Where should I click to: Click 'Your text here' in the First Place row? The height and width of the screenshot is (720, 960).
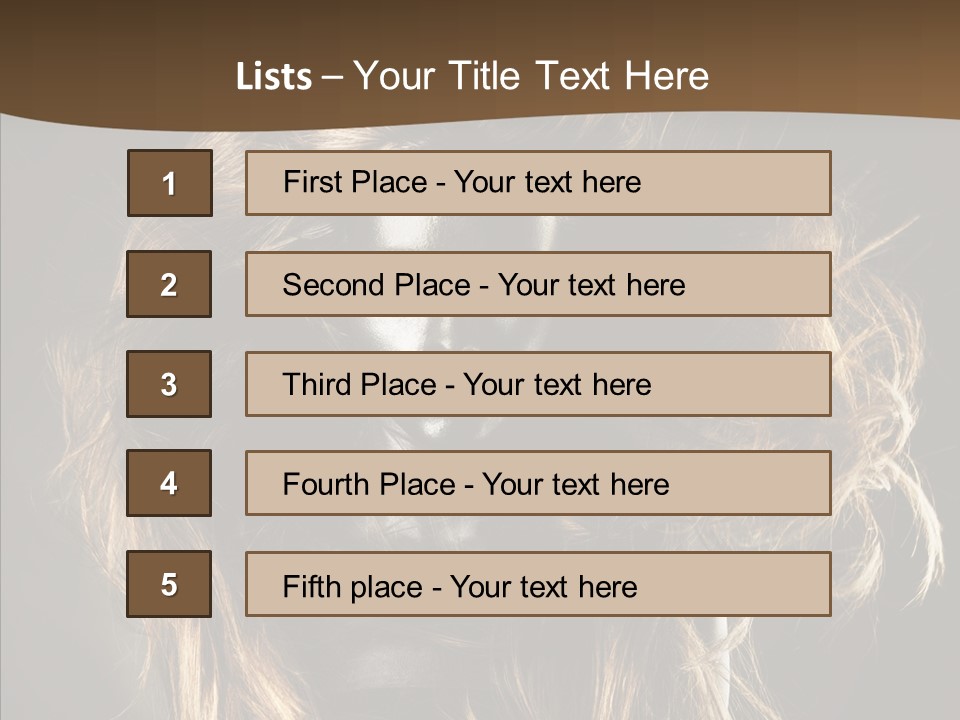547,183
